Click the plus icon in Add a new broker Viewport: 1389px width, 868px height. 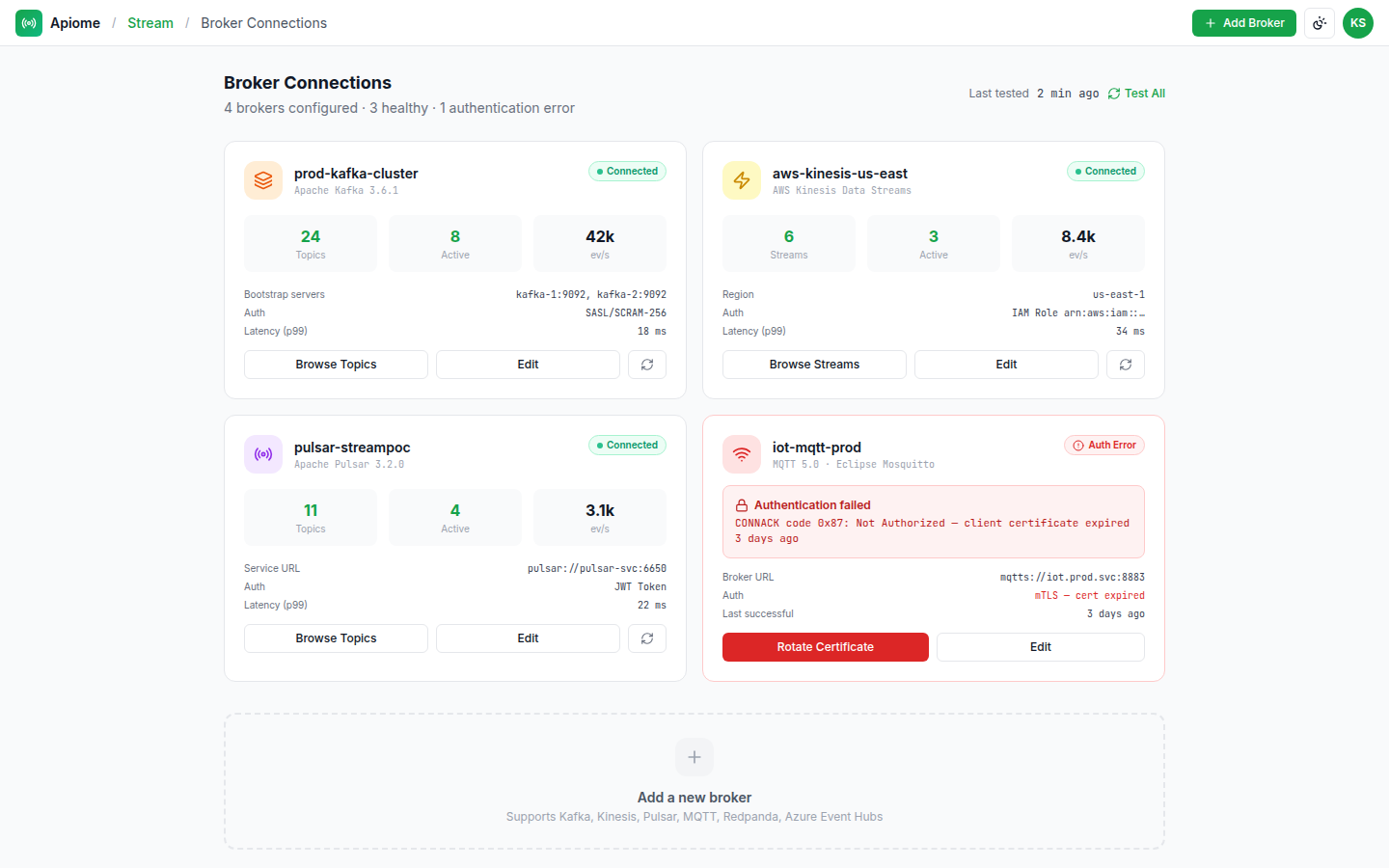(694, 757)
